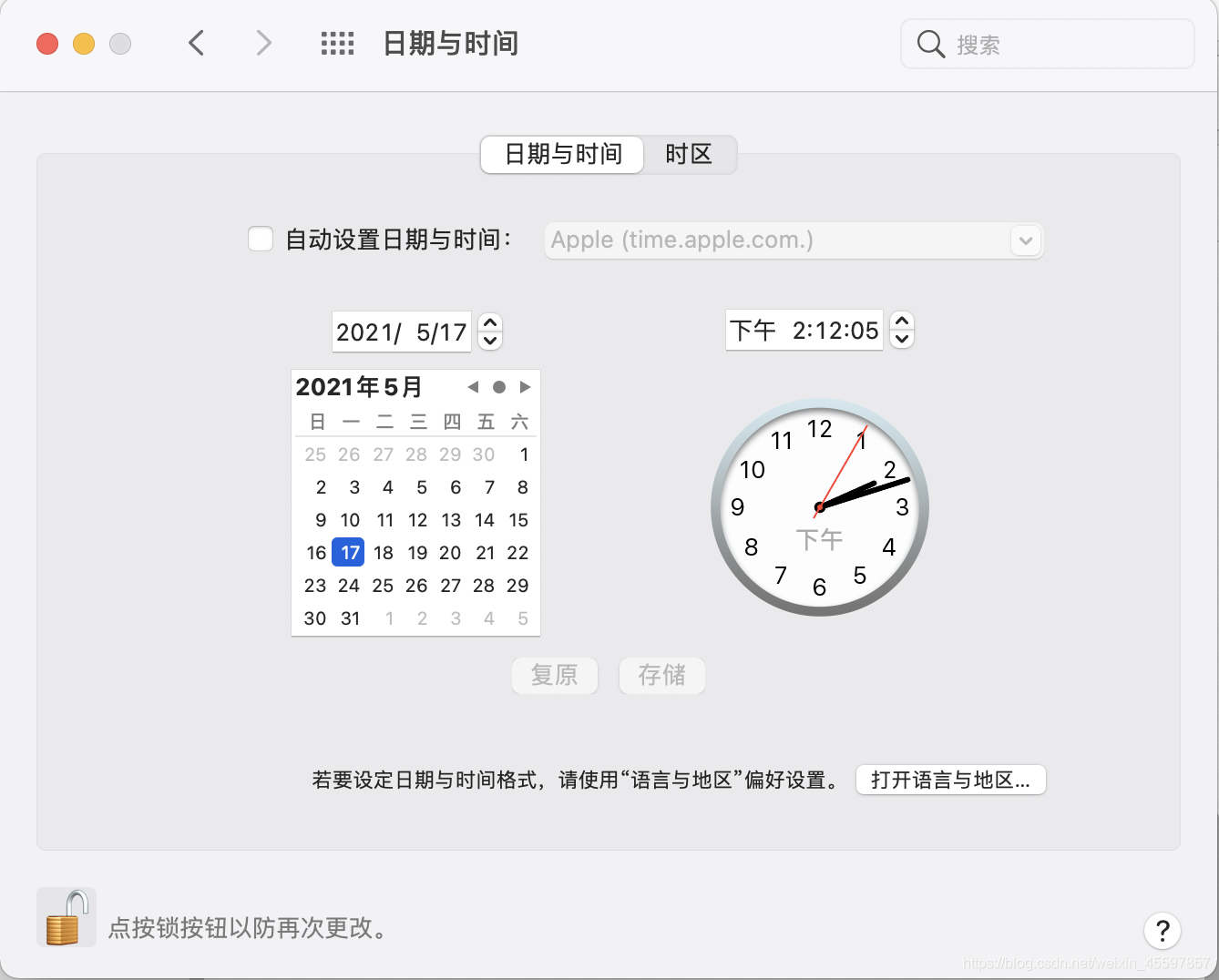The image size is (1219, 980).
Task: Decrease time using stepper down arrow
Action: [x=902, y=339]
